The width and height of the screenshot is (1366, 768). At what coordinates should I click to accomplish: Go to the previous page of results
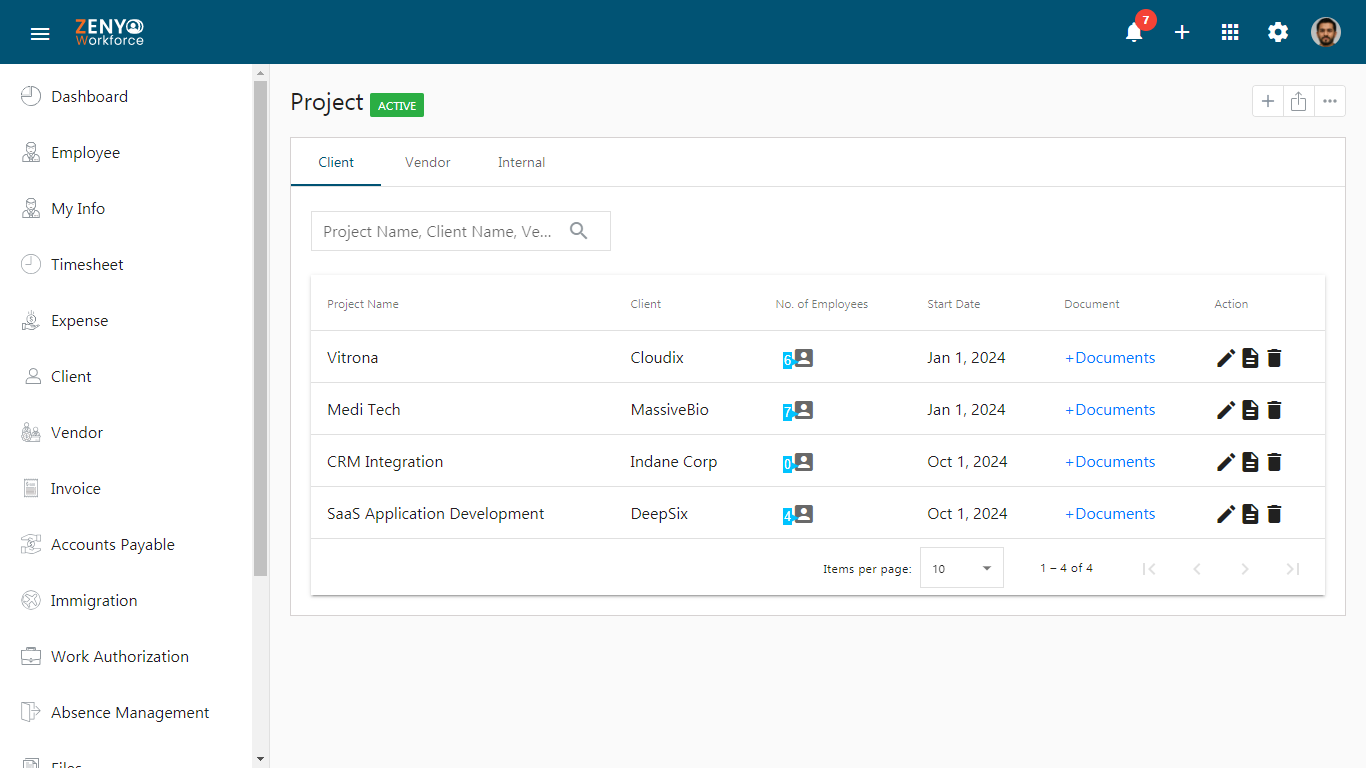pyautogui.click(x=1197, y=569)
